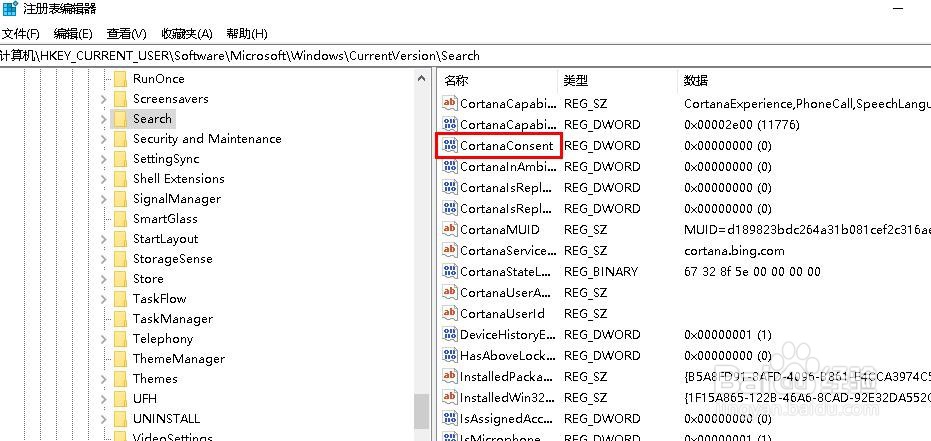Expand the StartLayout key
Viewport: 931px width, 441px height.
tap(104, 239)
